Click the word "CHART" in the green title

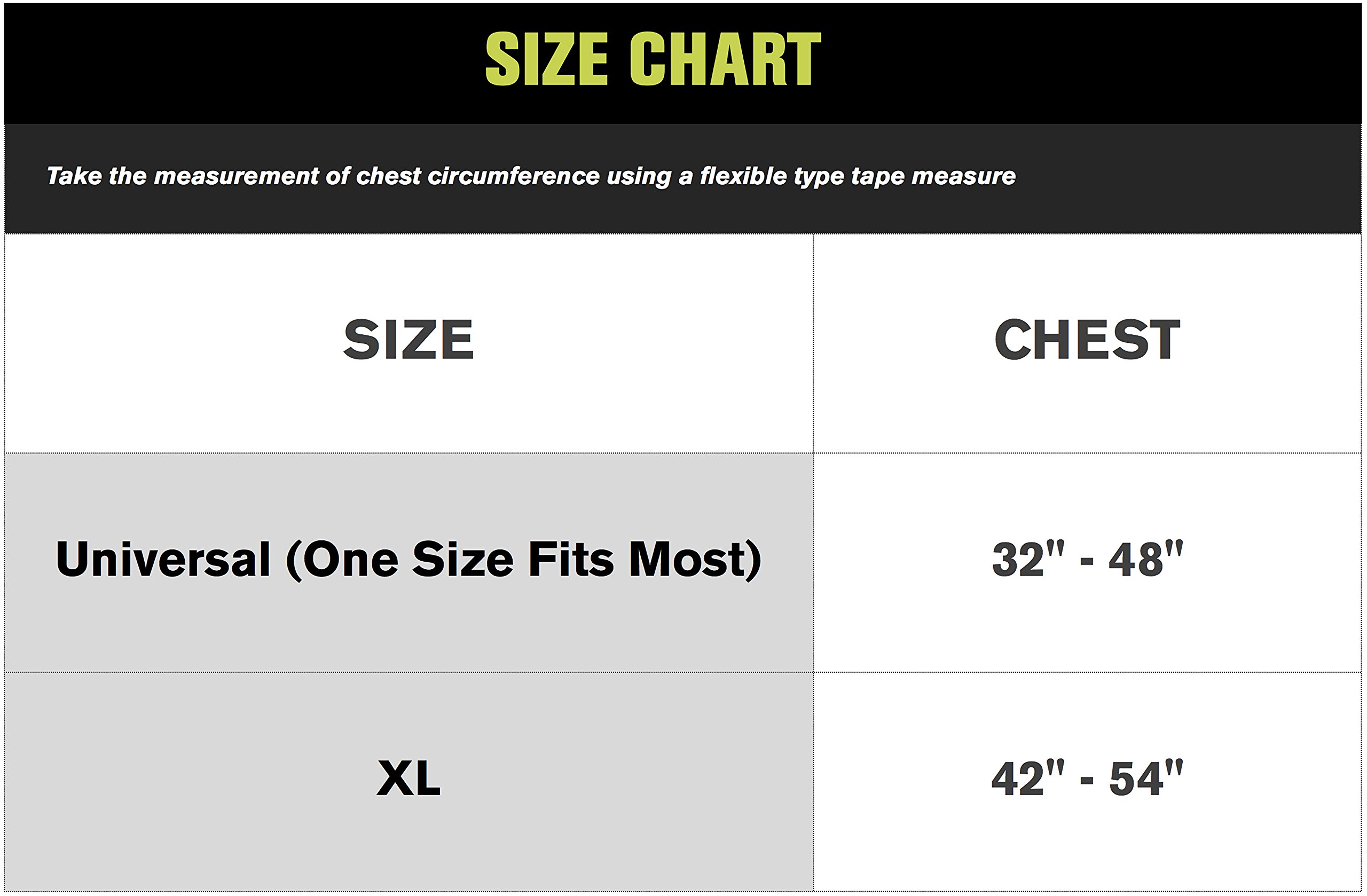click(725, 59)
